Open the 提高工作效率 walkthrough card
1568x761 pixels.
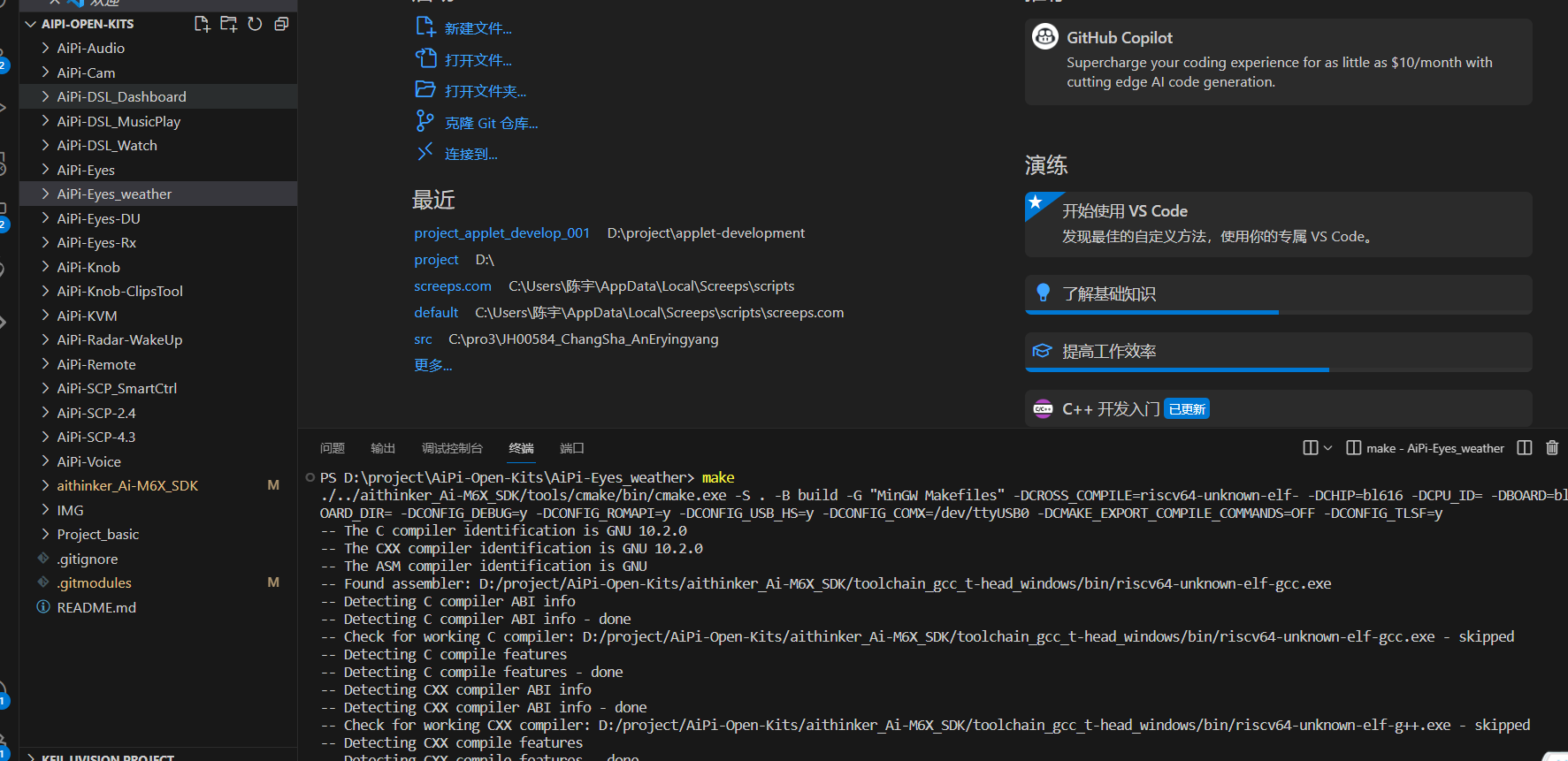click(x=1278, y=352)
